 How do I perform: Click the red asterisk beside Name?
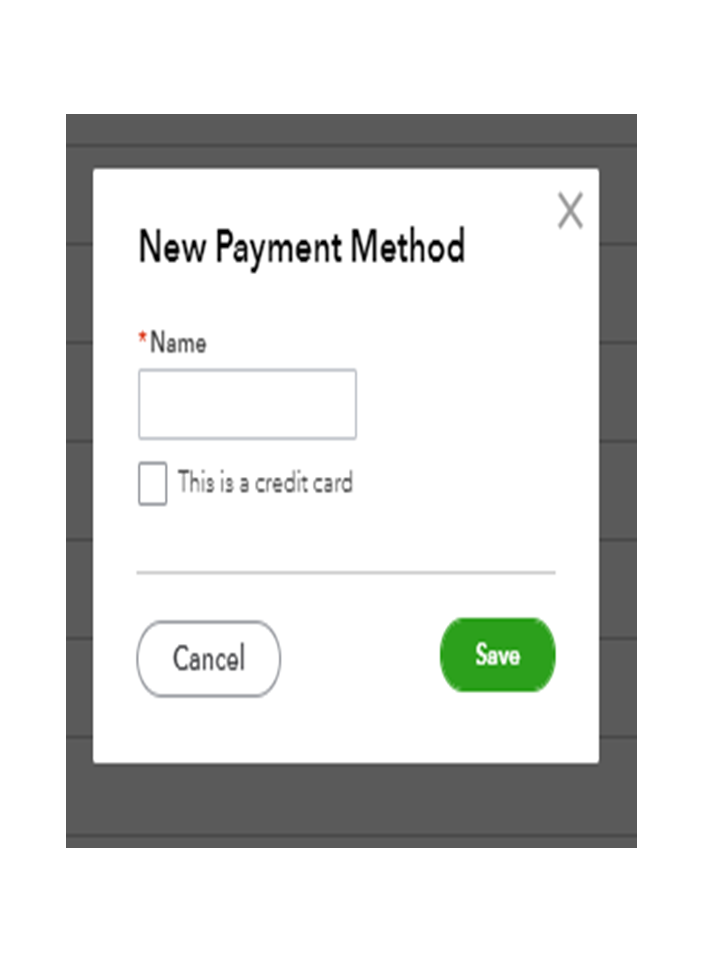pyautogui.click(x=143, y=337)
